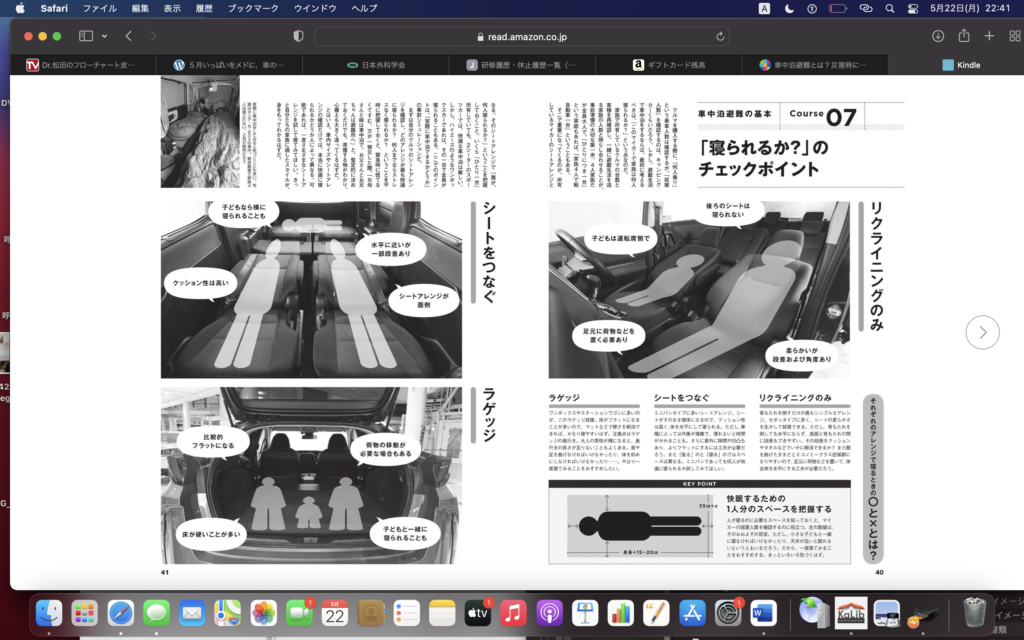The image size is (1024, 640).
Task: Open the input source menu in menu bar
Action: [x=764, y=8]
